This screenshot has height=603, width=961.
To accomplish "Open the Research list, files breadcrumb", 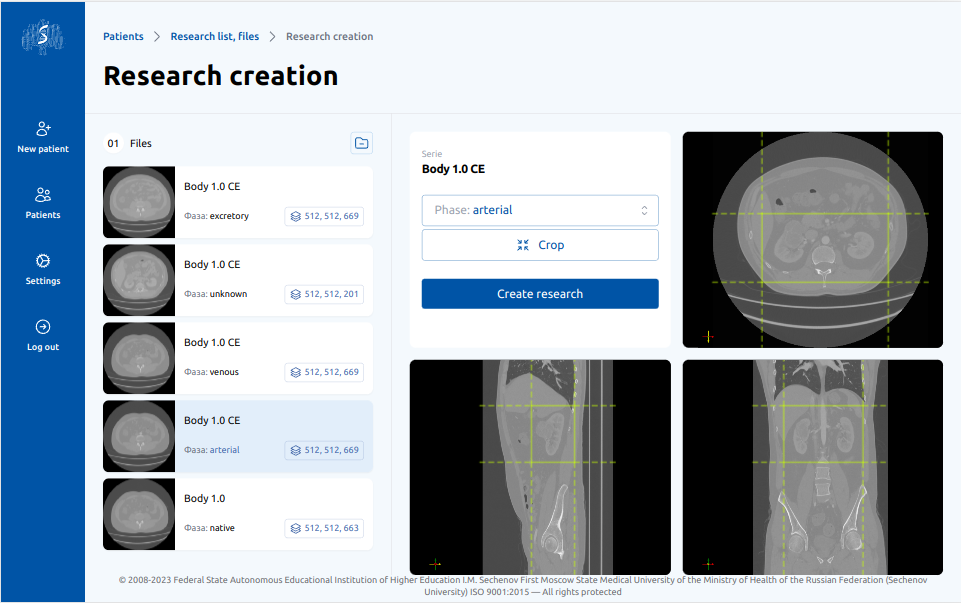I will pyautogui.click(x=214, y=37).
